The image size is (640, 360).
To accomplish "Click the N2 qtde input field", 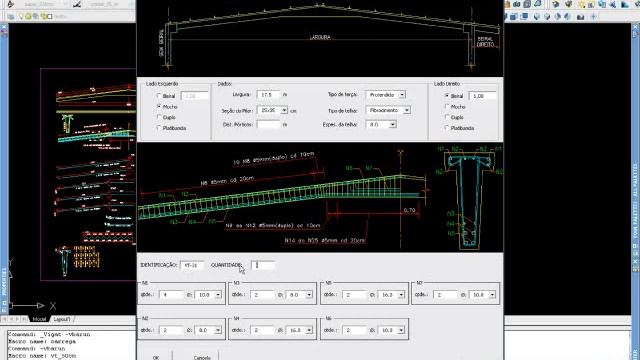I will pos(172,330).
